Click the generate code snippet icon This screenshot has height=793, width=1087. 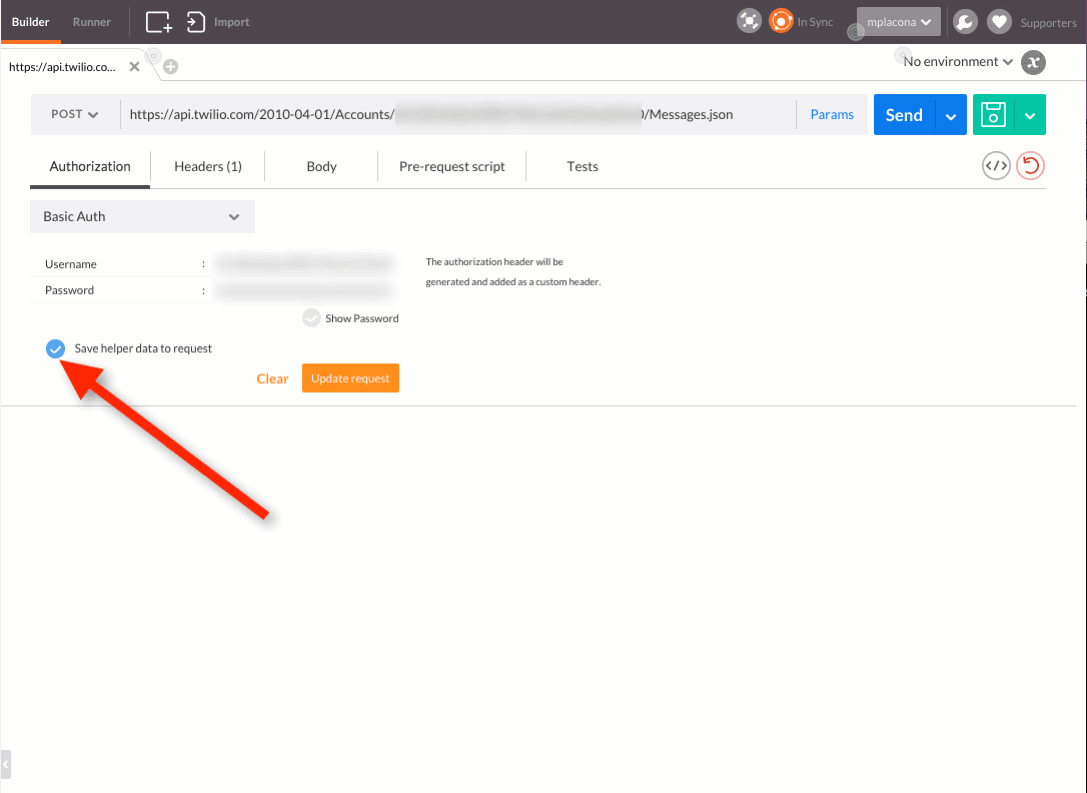996,166
